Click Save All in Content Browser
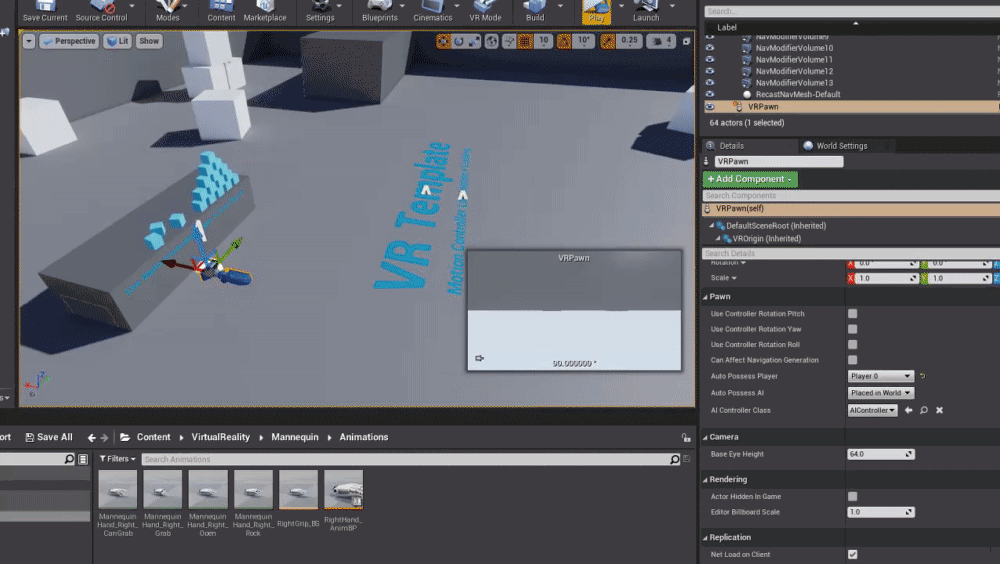This screenshot has height=564, width=1000. point(48,437)
